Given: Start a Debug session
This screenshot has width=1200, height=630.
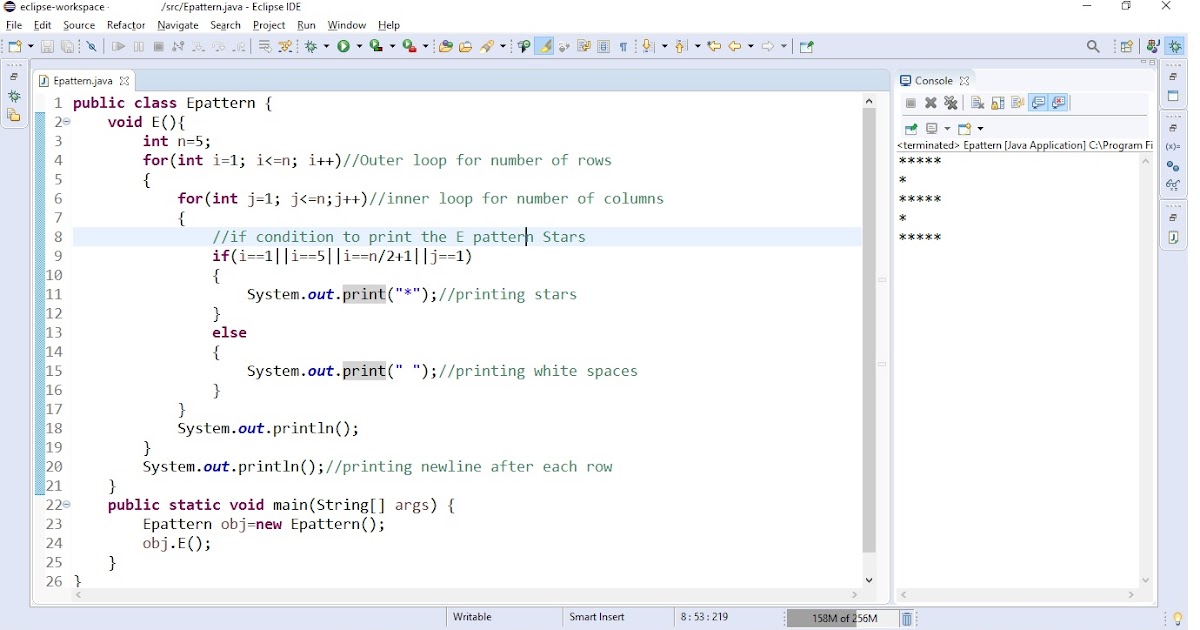Looking at the screenshot, I should 312,46.
